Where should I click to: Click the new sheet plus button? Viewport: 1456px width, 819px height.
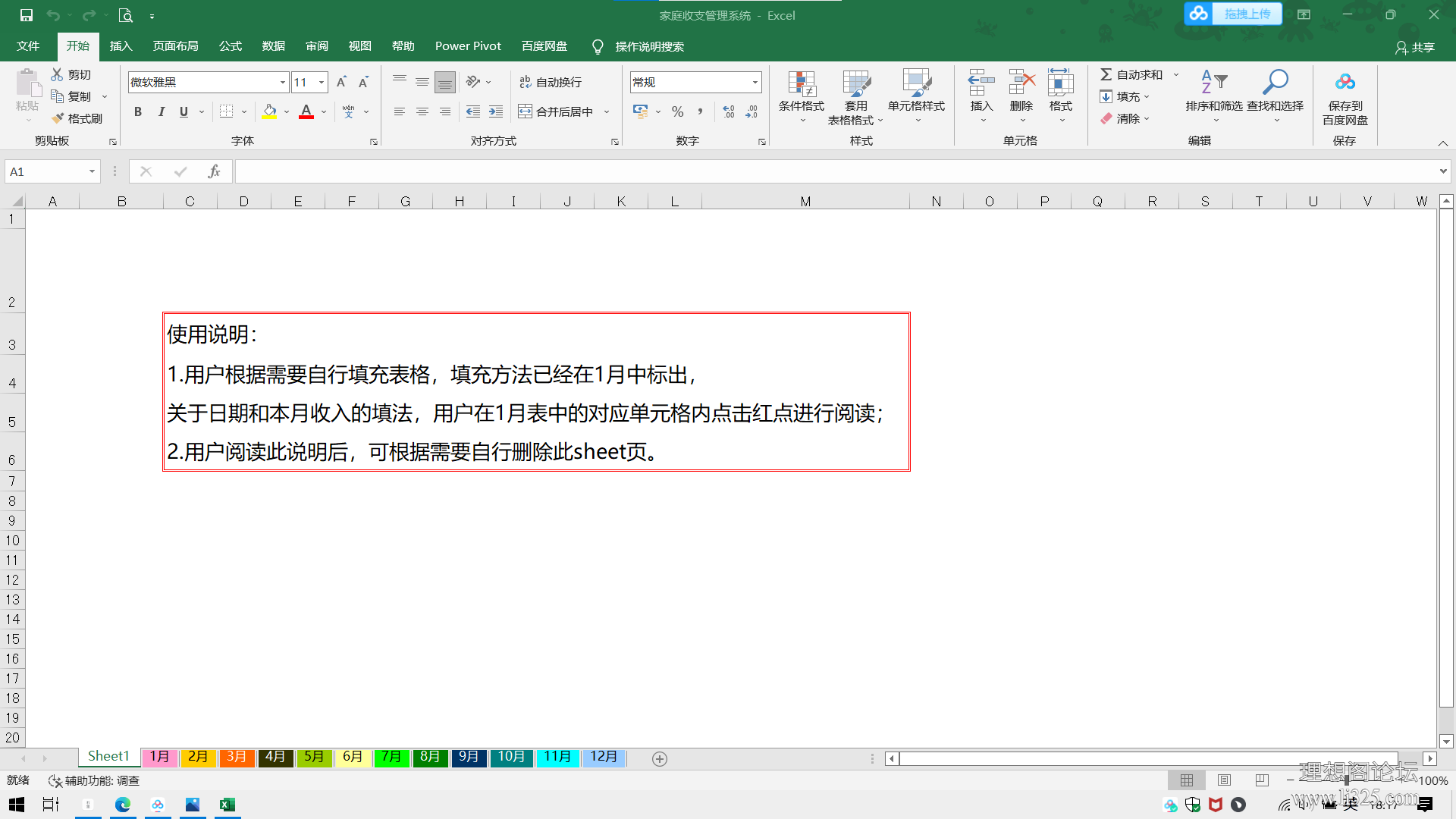(x=660, y=759)
